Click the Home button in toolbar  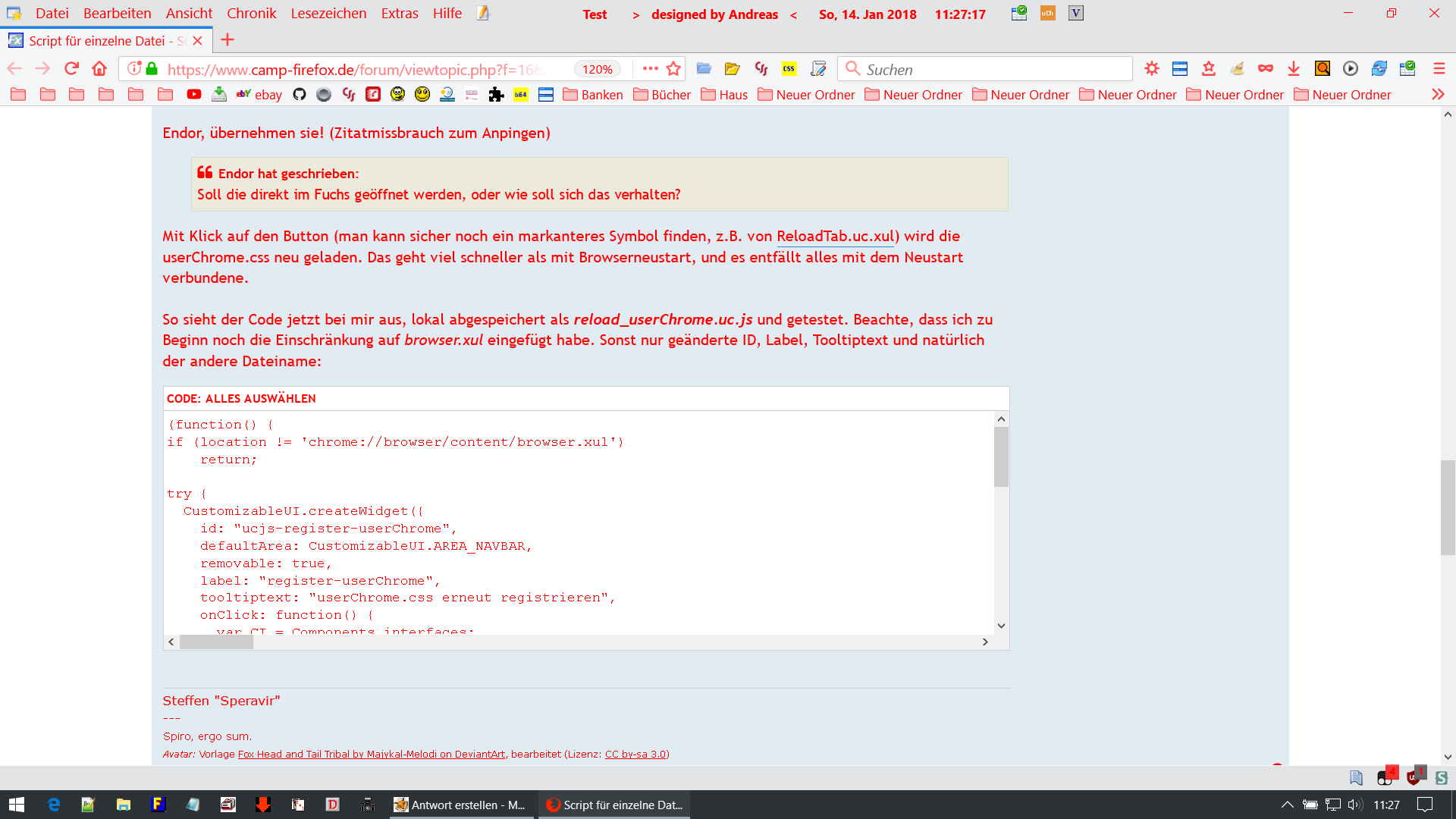tap(99, 69)
